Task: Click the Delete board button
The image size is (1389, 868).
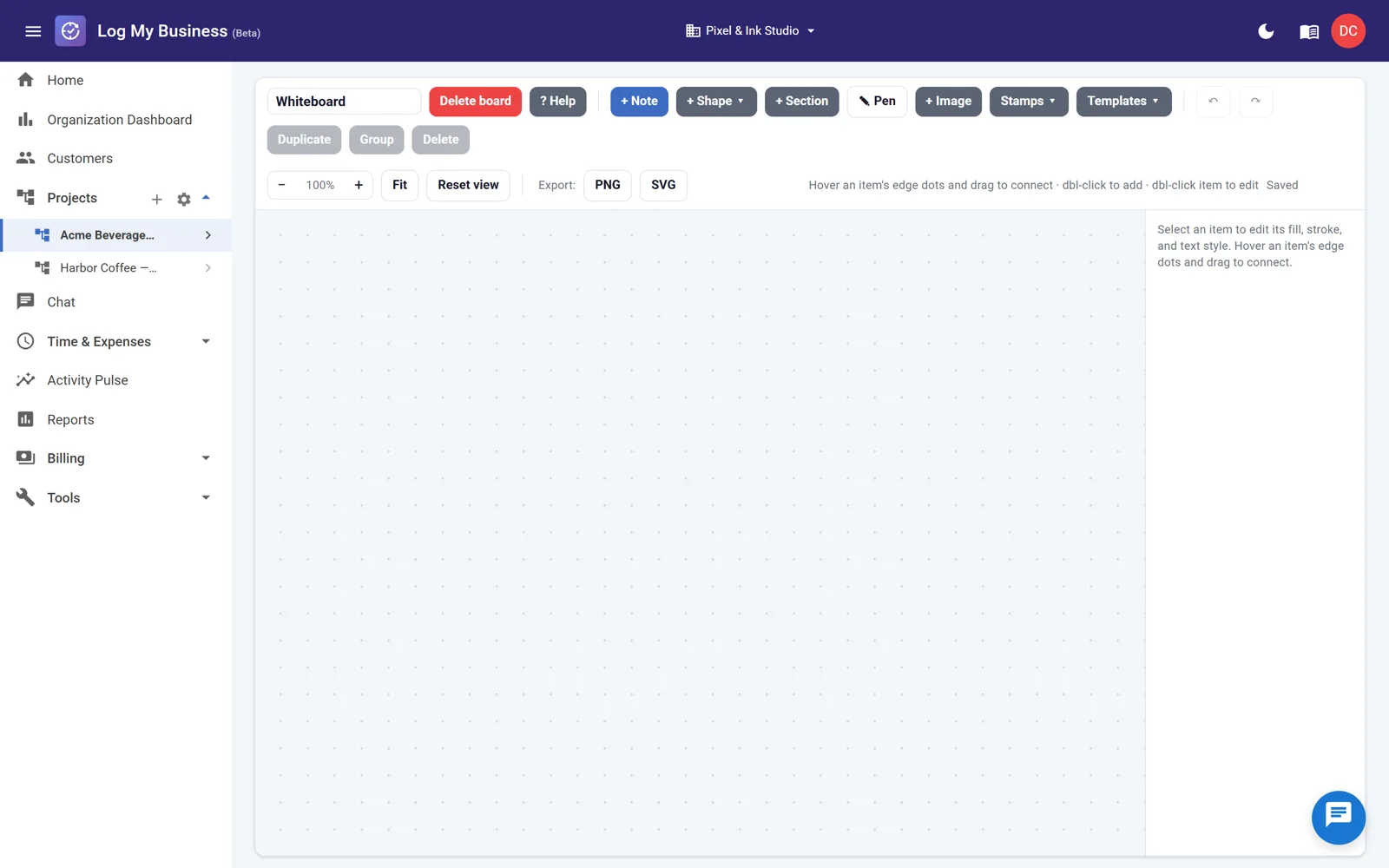Action: pos(475,102)
